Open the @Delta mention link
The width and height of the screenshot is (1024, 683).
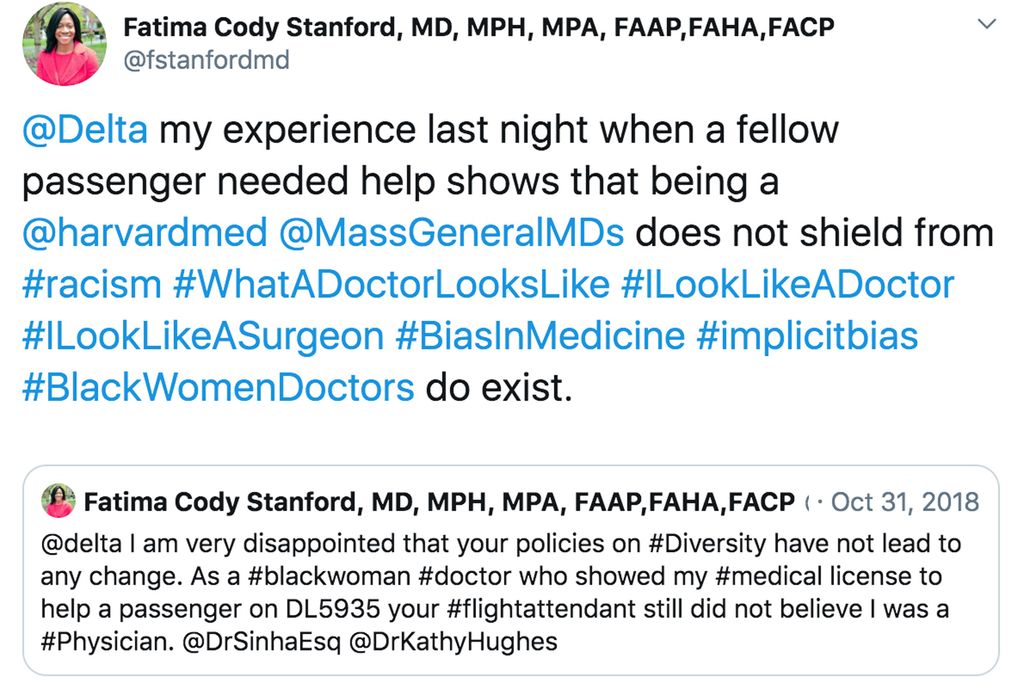[x=84, y=130]
